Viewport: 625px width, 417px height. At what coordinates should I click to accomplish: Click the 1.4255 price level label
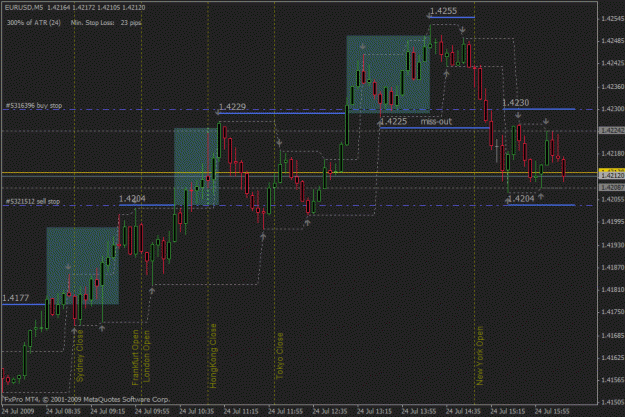click(x=443, y=11)
